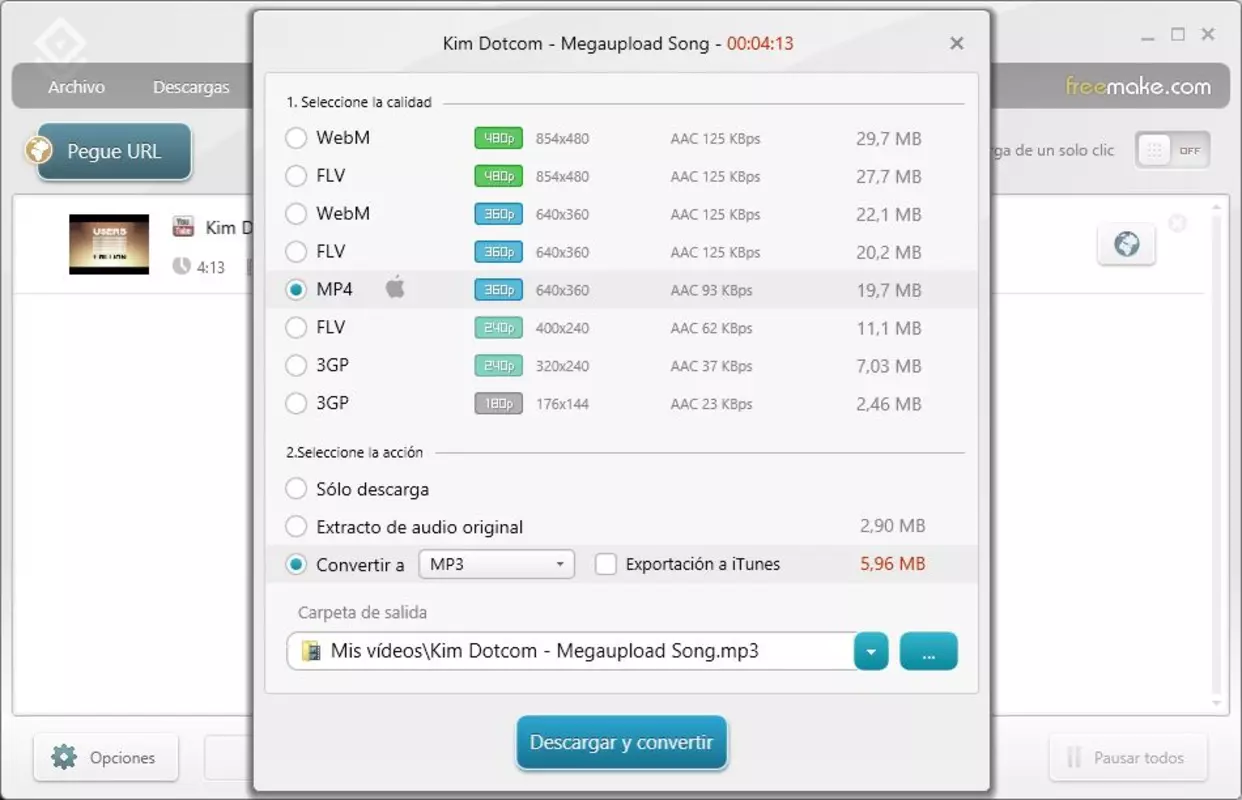This screenshot has height=800, width=1242.
Task: Open the video page with the globe button
Action: pyautogui.click(x=1126, y=244)
